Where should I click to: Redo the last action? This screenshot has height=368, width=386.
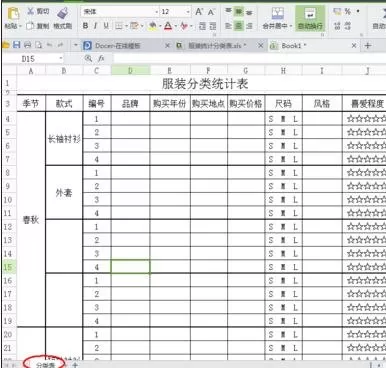[60, 45]
